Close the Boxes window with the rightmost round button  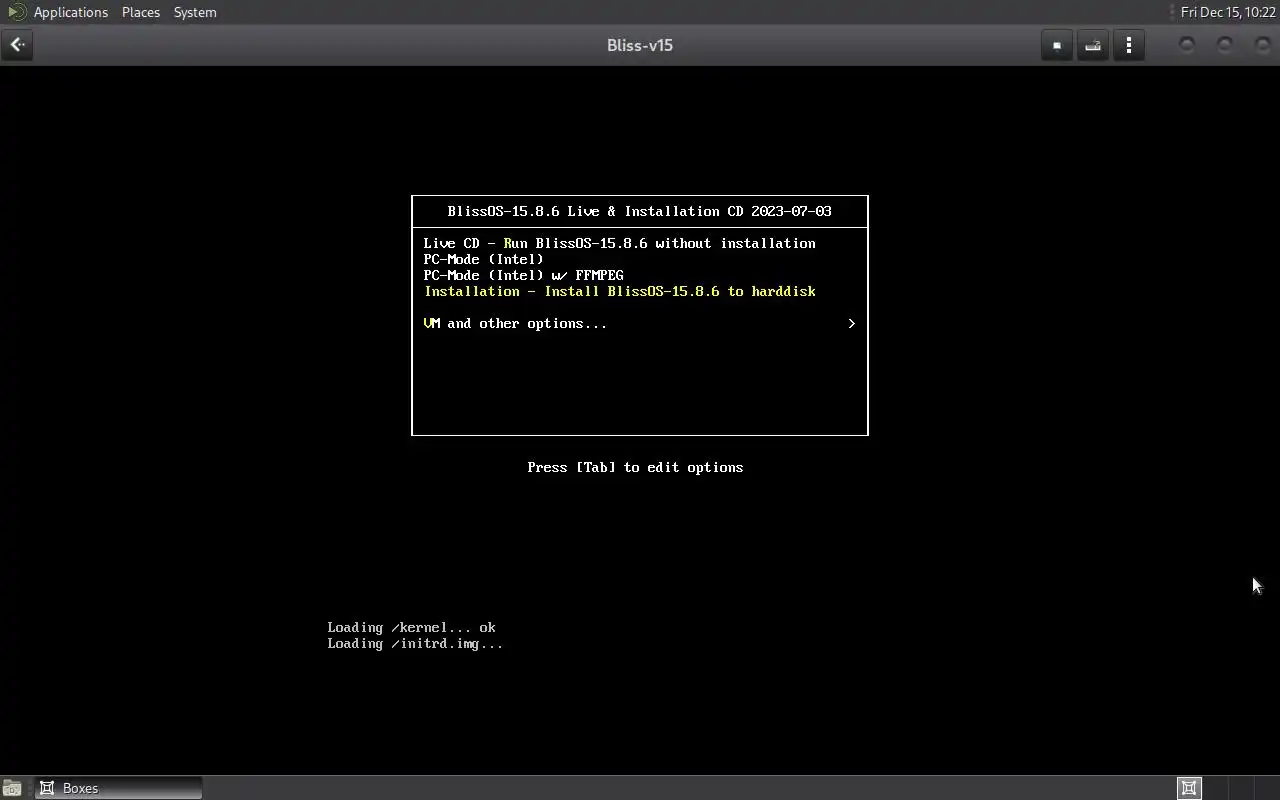(x=1262, y=45)
